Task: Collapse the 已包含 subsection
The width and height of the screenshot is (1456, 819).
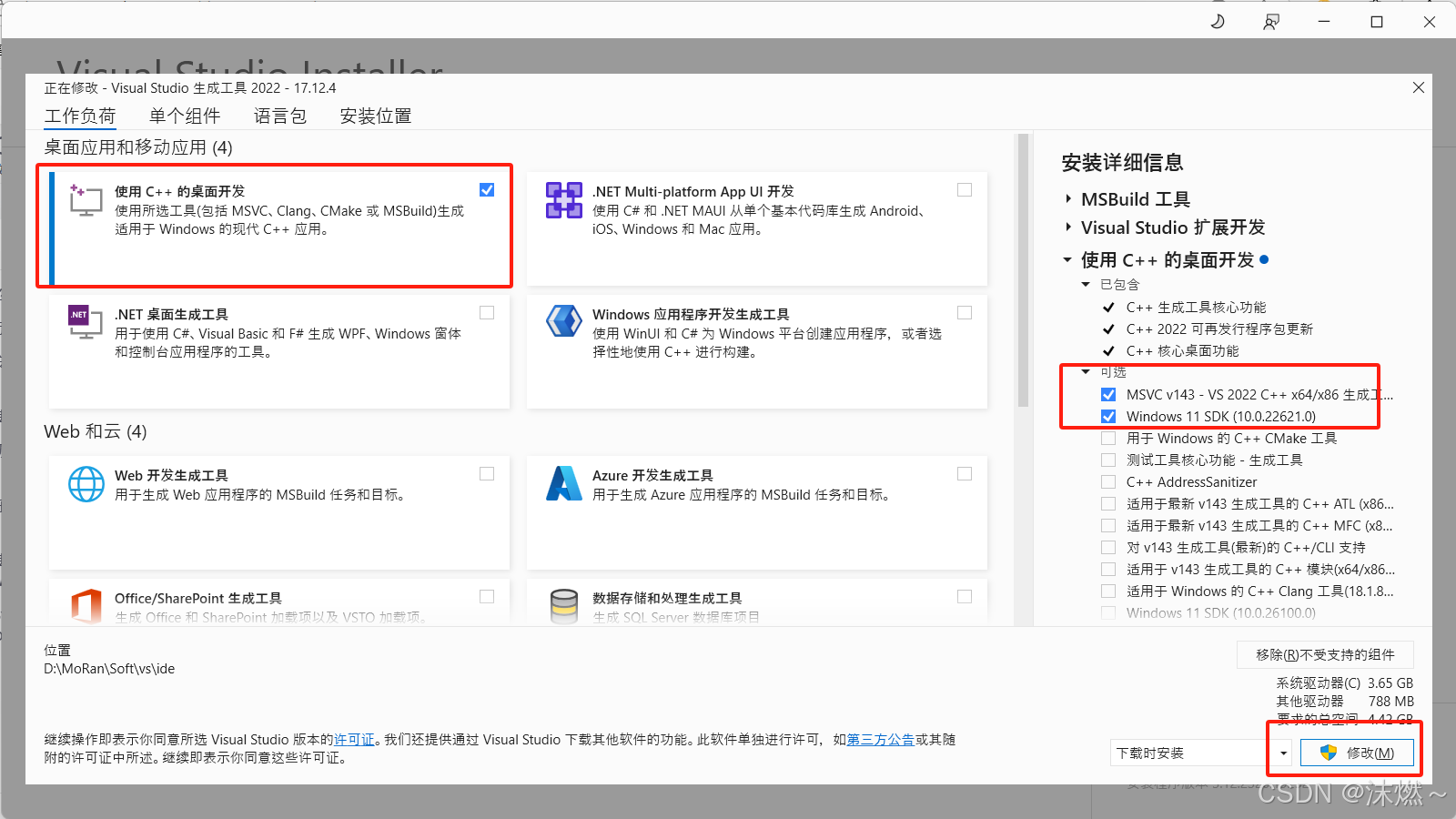Action: 1086,284
